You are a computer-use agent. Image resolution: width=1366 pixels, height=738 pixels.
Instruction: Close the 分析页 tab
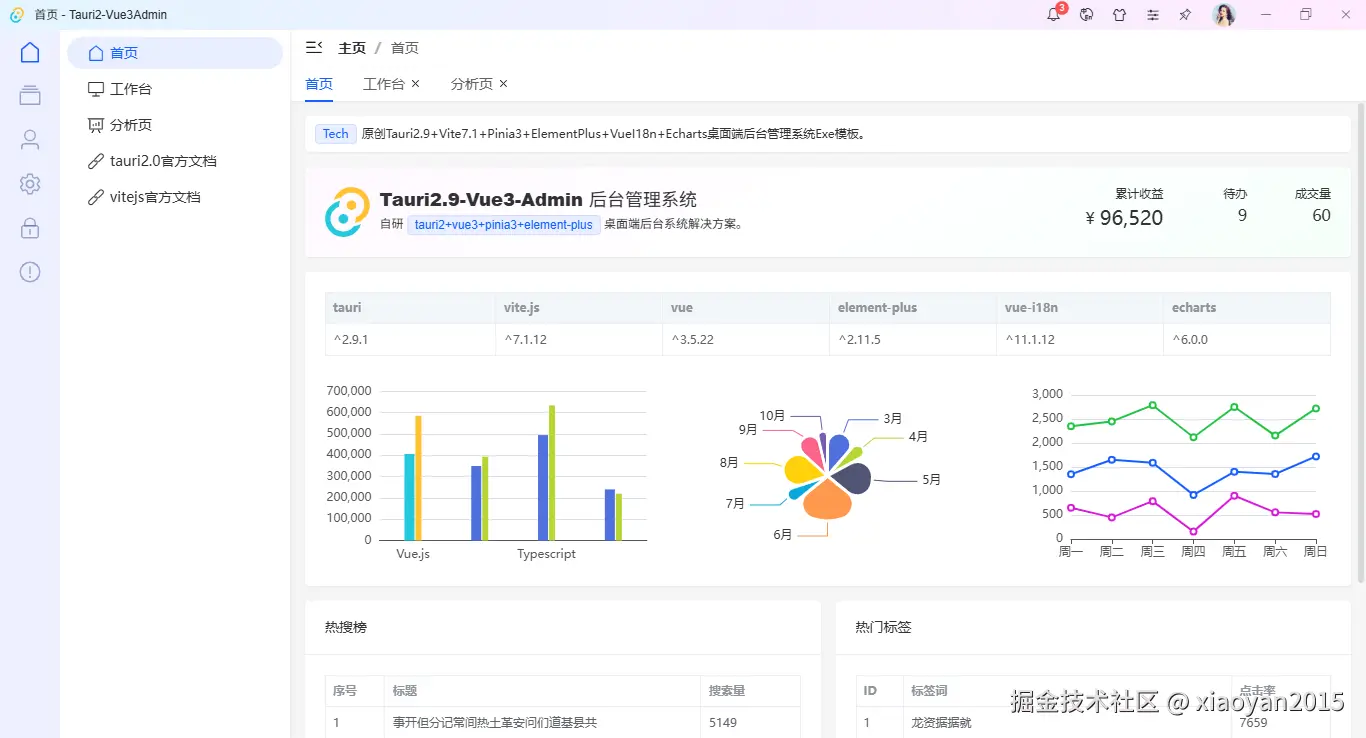503,84
